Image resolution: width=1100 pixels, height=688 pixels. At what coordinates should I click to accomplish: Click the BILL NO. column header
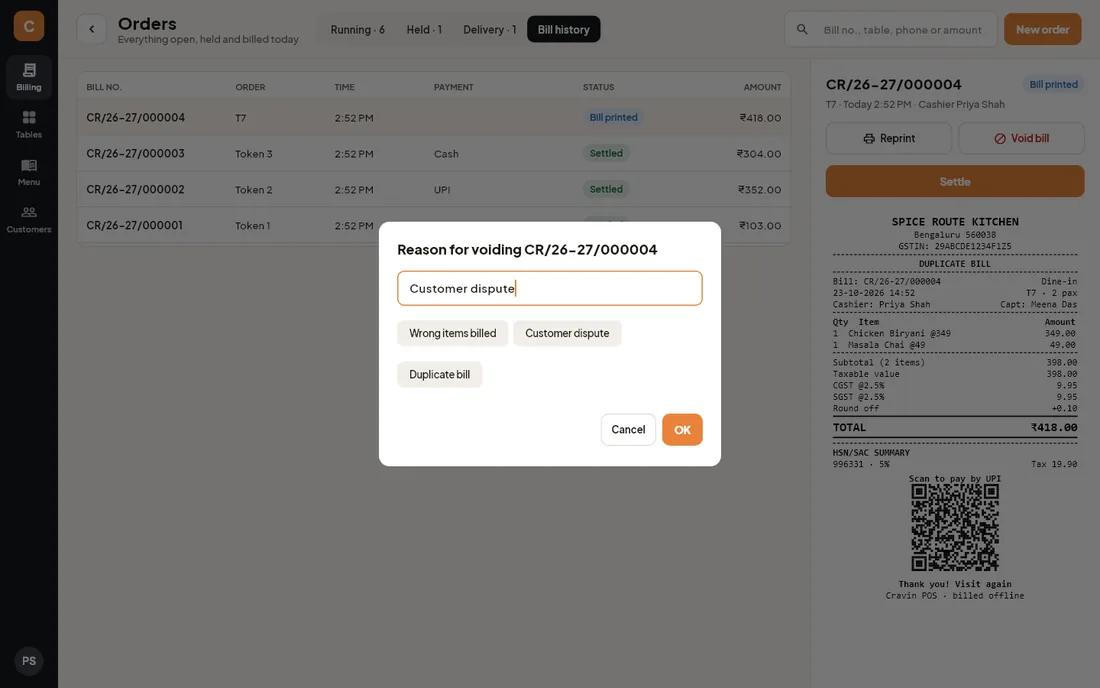click(104, 87)
